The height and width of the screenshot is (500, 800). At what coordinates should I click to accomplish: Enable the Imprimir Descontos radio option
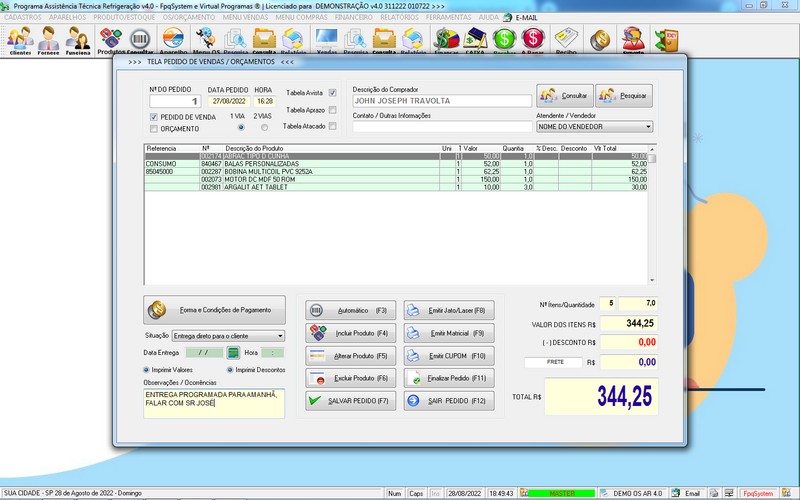(232, 370)
